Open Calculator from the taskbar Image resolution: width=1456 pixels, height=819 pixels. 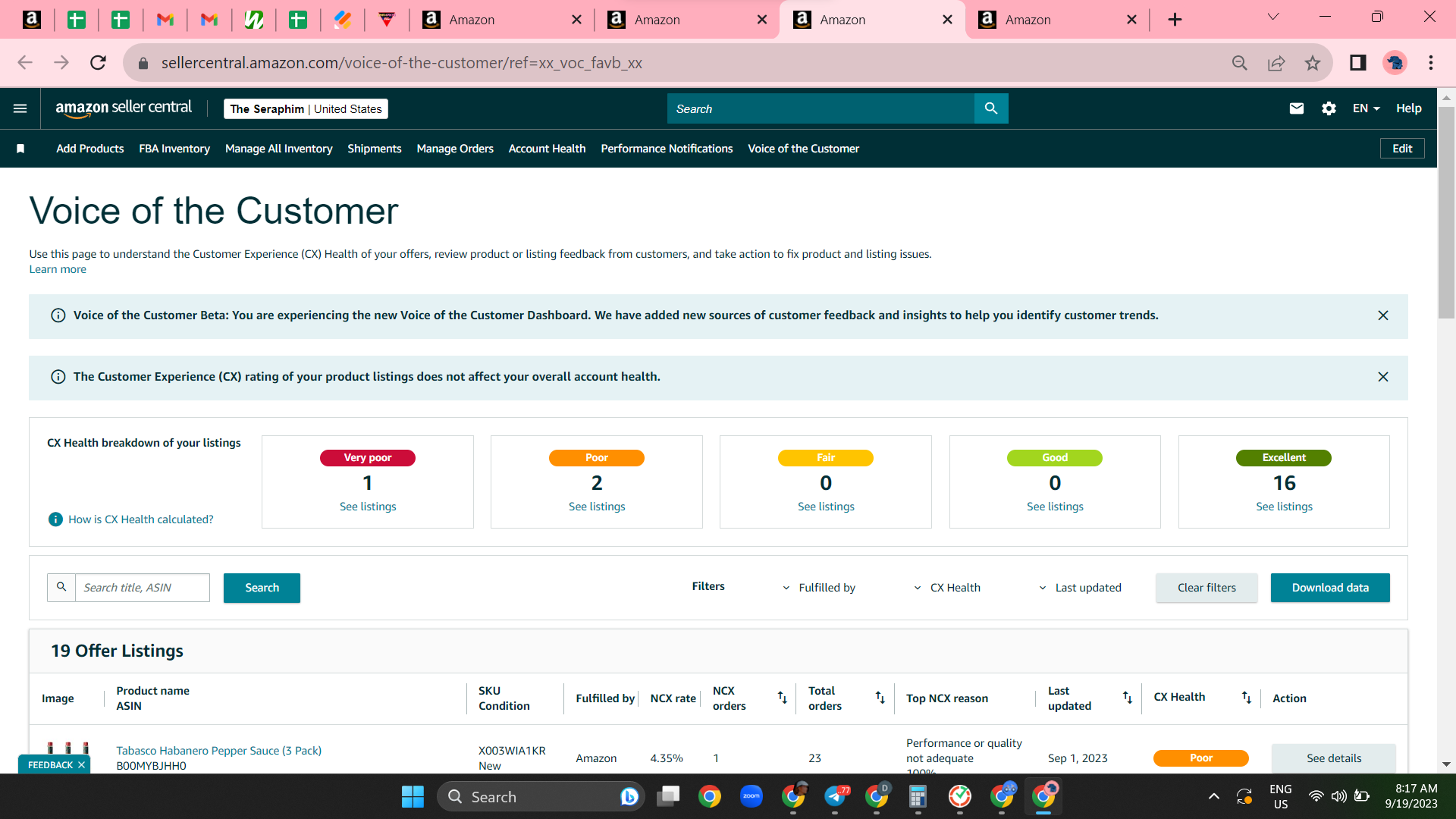click(x=918, y=796)
